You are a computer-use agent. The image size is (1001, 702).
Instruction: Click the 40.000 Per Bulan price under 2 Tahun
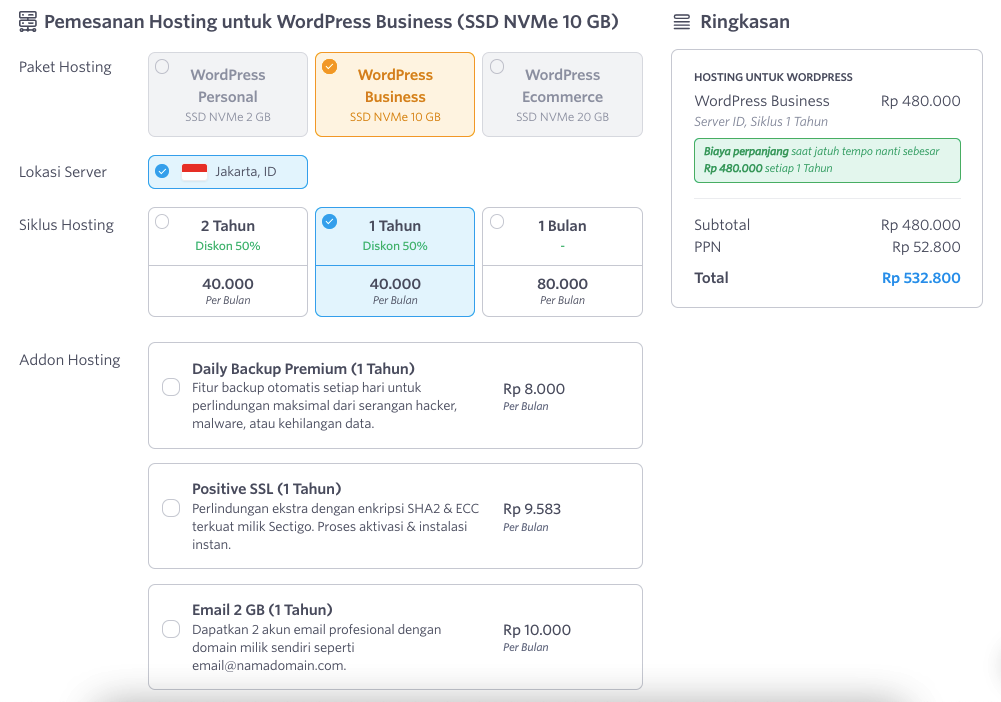tap(228, 291)
